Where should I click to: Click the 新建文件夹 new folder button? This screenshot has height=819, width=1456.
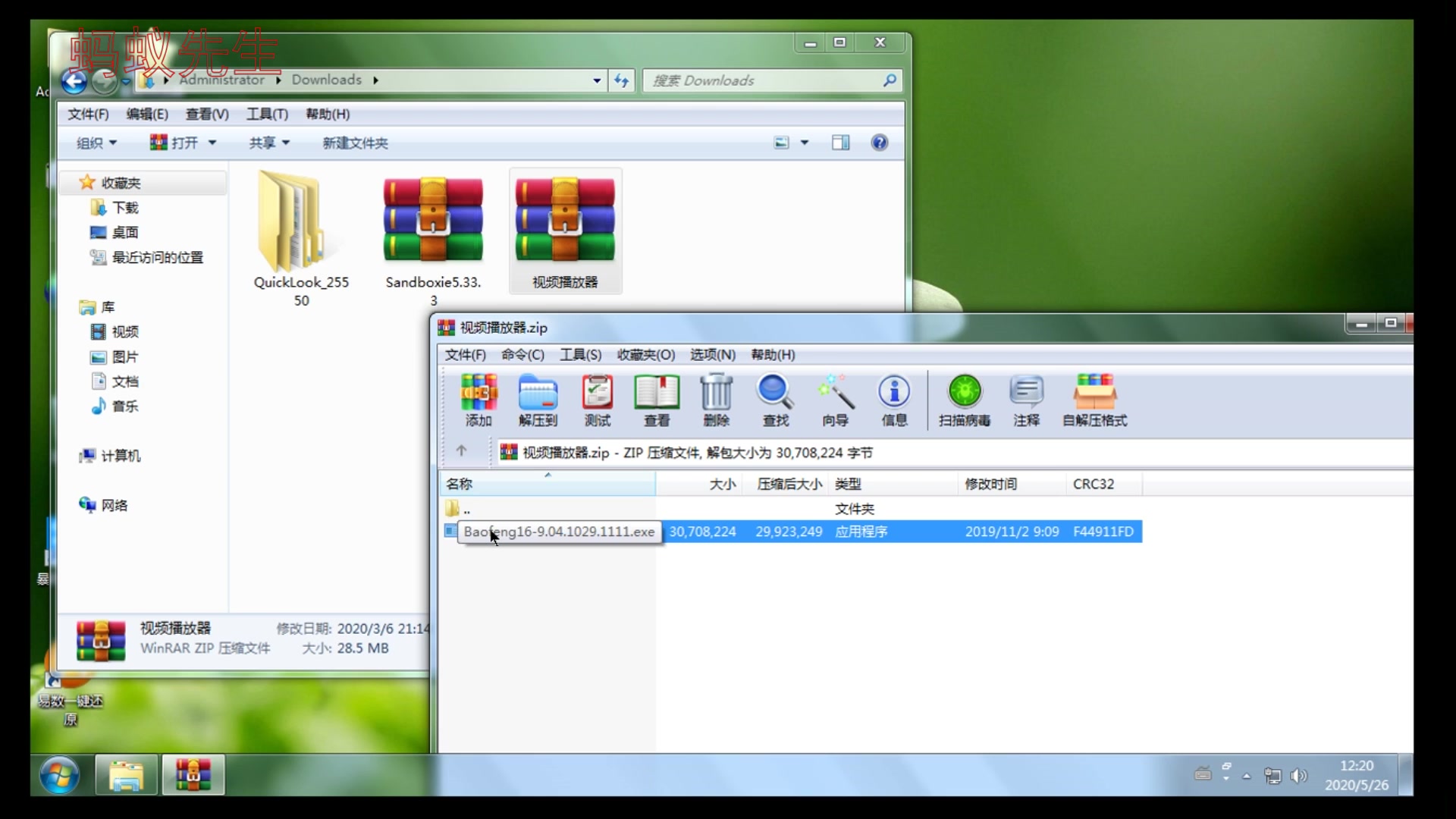pos(355,143)
